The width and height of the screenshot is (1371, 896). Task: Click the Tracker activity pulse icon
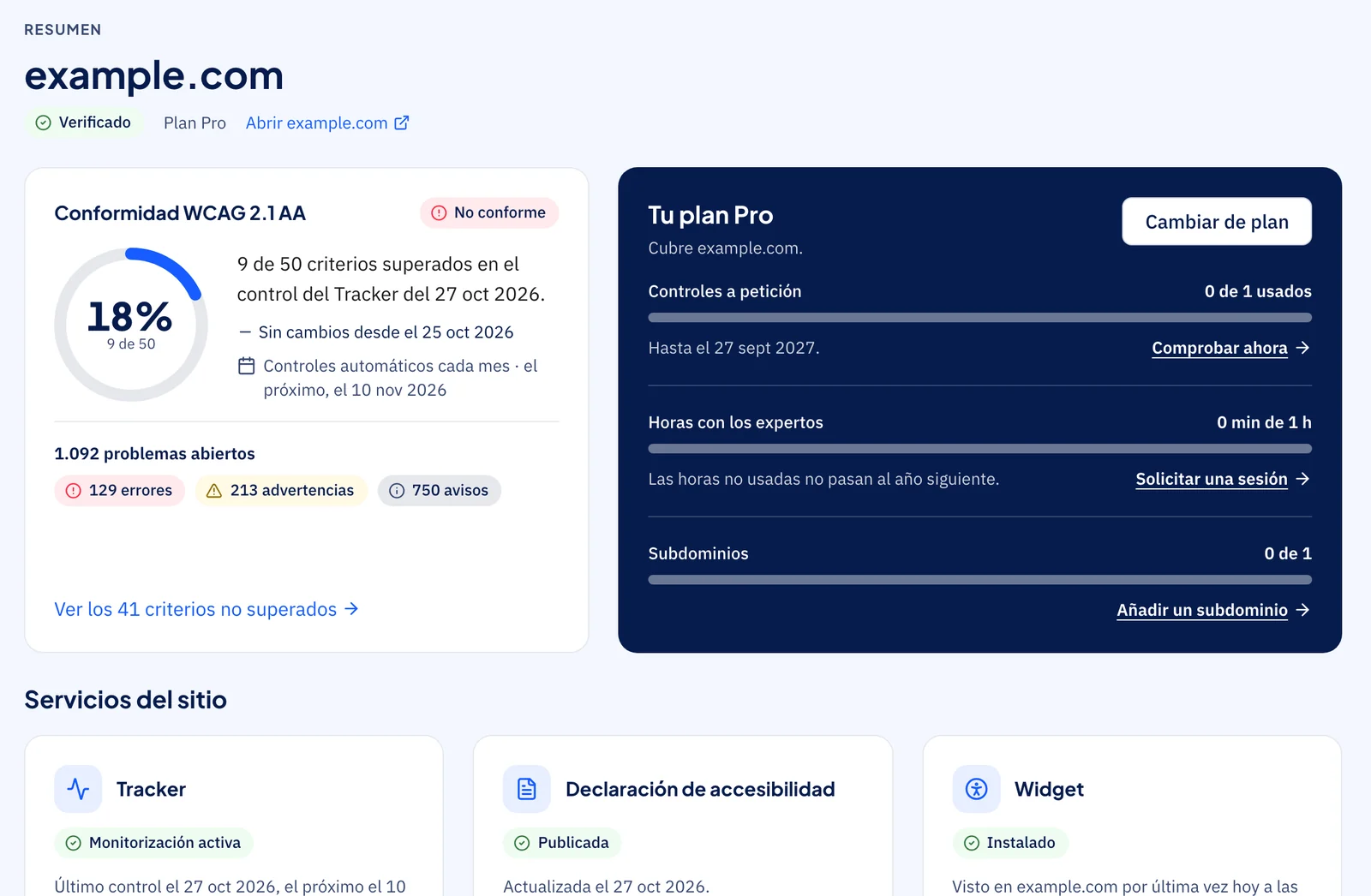(x=78, y=789)
